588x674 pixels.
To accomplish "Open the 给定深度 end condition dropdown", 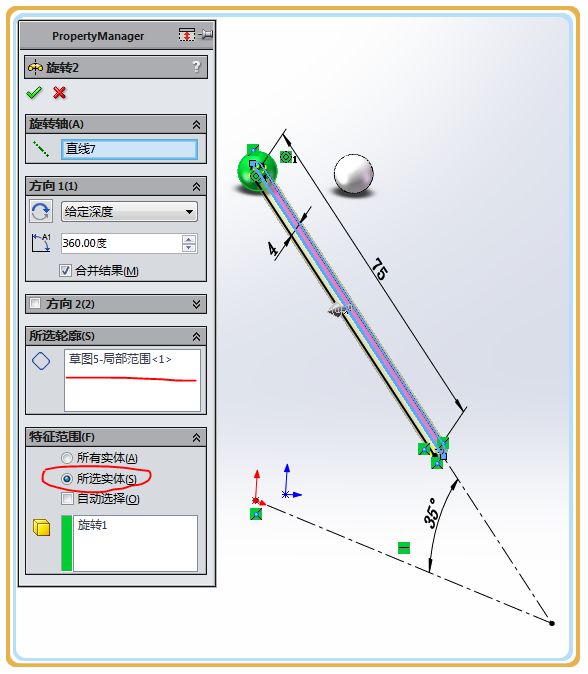I will coord(129,211).
